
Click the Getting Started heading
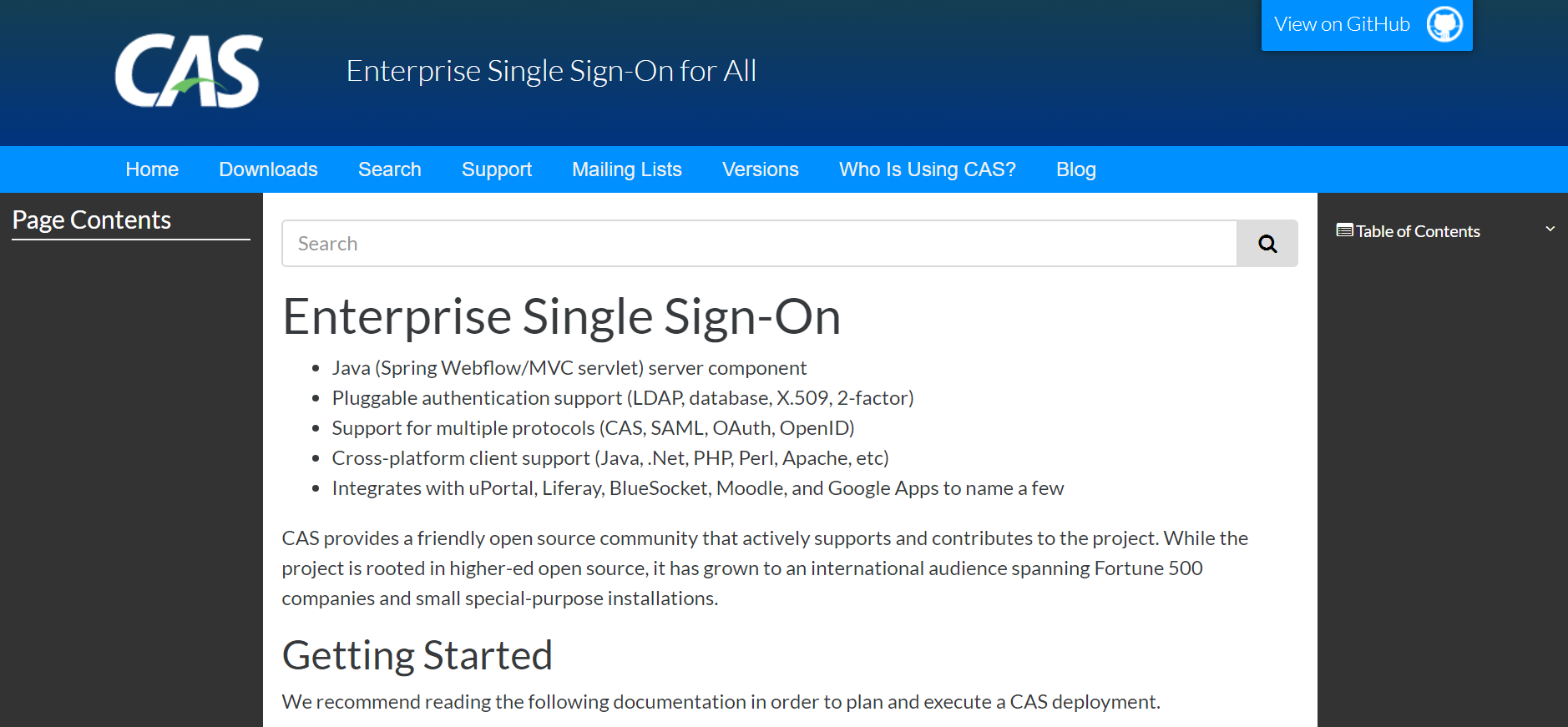point(417,655)
